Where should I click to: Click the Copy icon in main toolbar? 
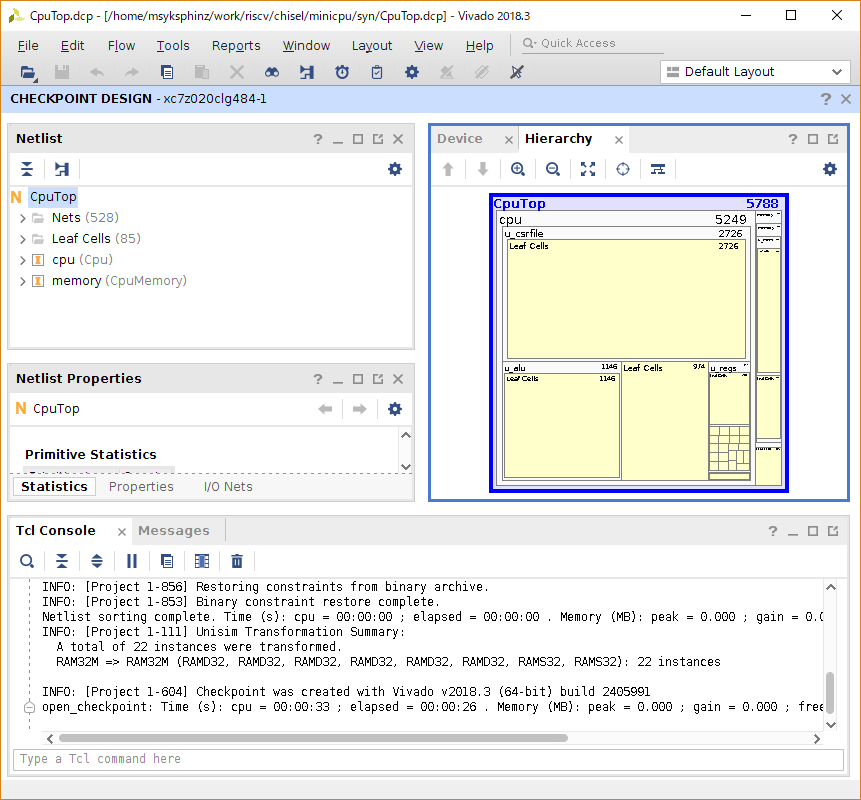[x=167, y=72]
